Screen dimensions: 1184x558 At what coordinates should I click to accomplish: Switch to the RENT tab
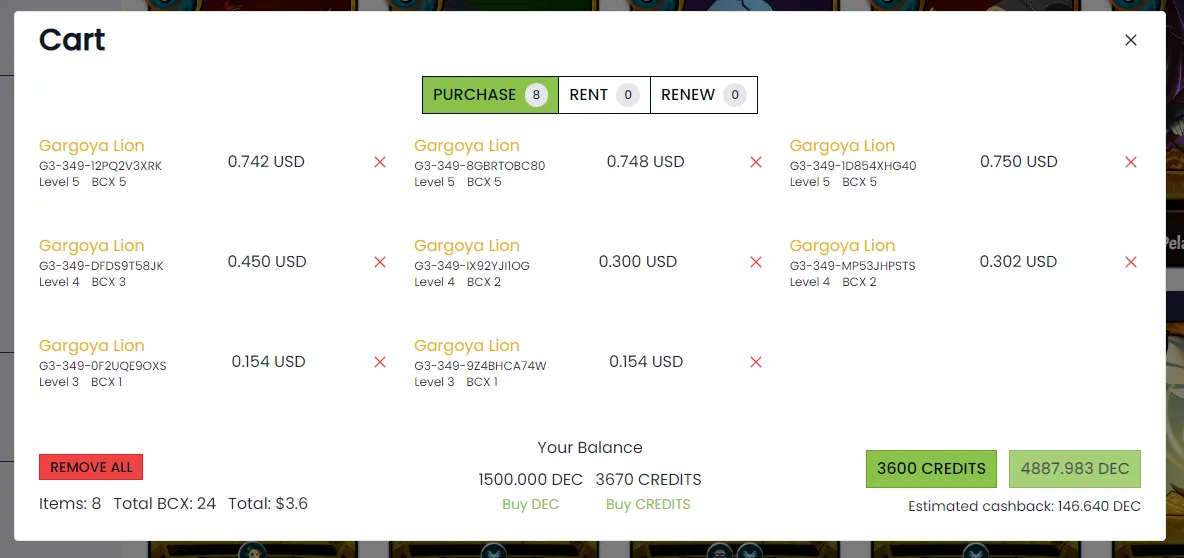point(604,95)
